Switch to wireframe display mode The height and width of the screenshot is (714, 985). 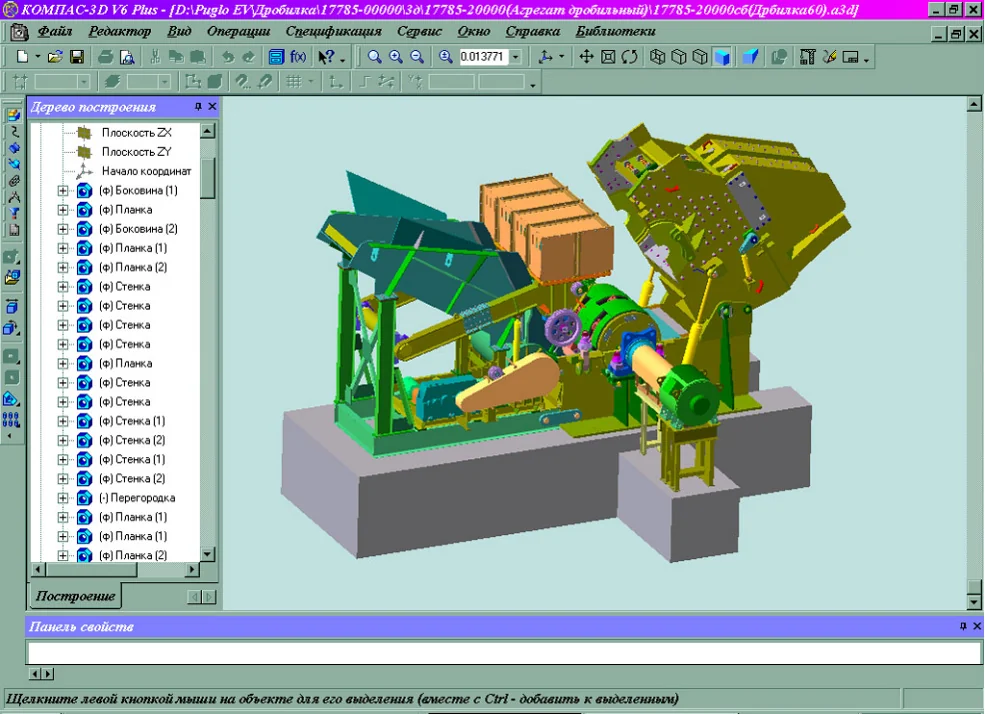pyautogui.click(x=657, y=57)
